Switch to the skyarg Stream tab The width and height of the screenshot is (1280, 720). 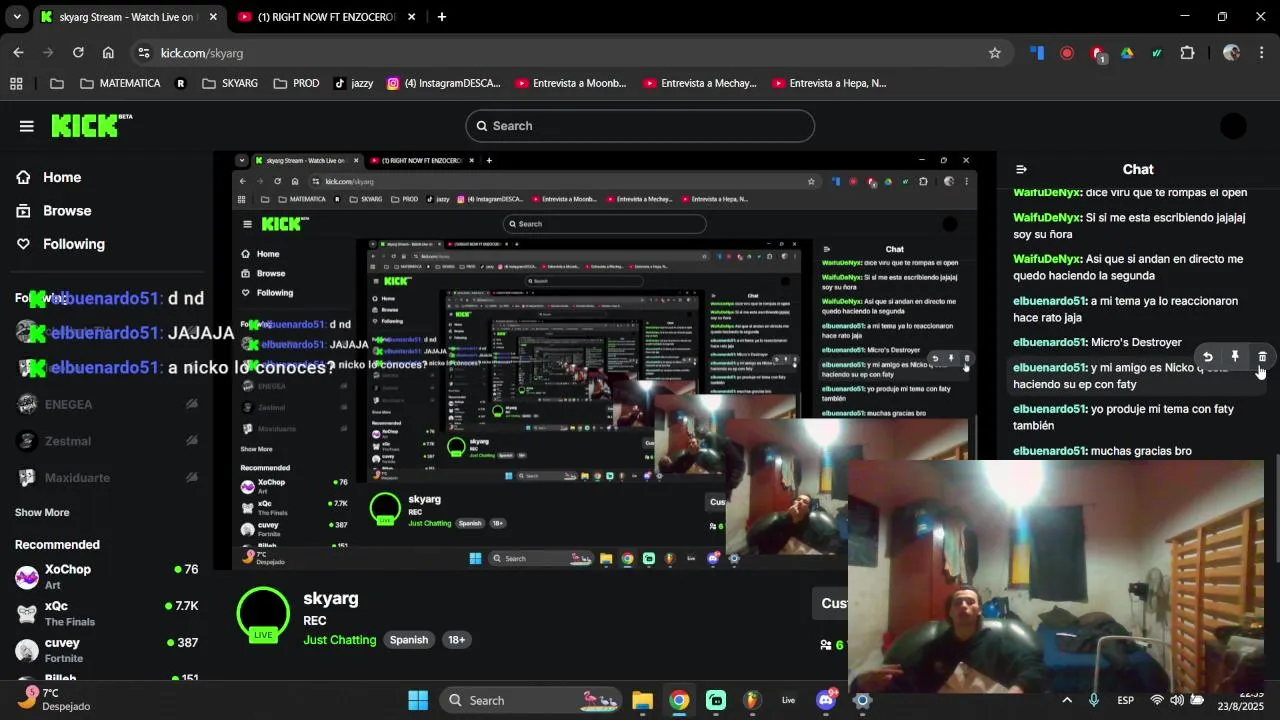(128, 17)
